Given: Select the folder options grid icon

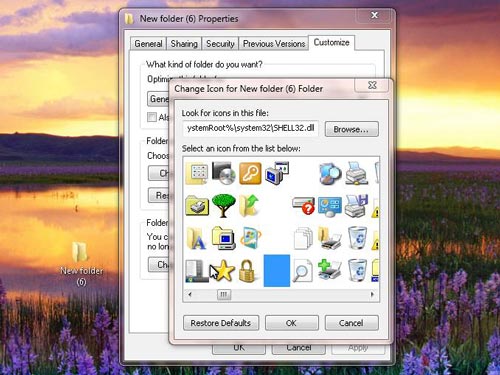Looking at the screenshot, I should [197, 173].
